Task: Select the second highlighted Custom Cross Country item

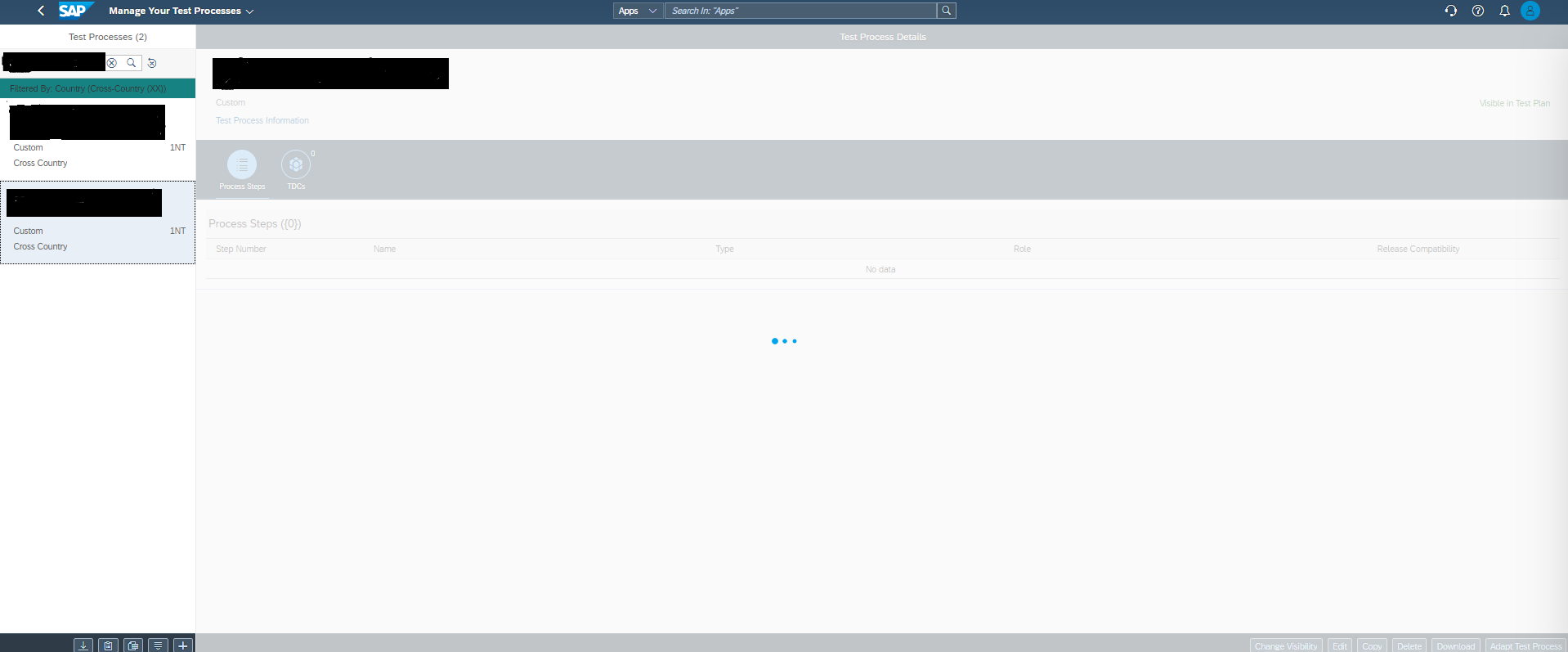Action: pos(98,223)
